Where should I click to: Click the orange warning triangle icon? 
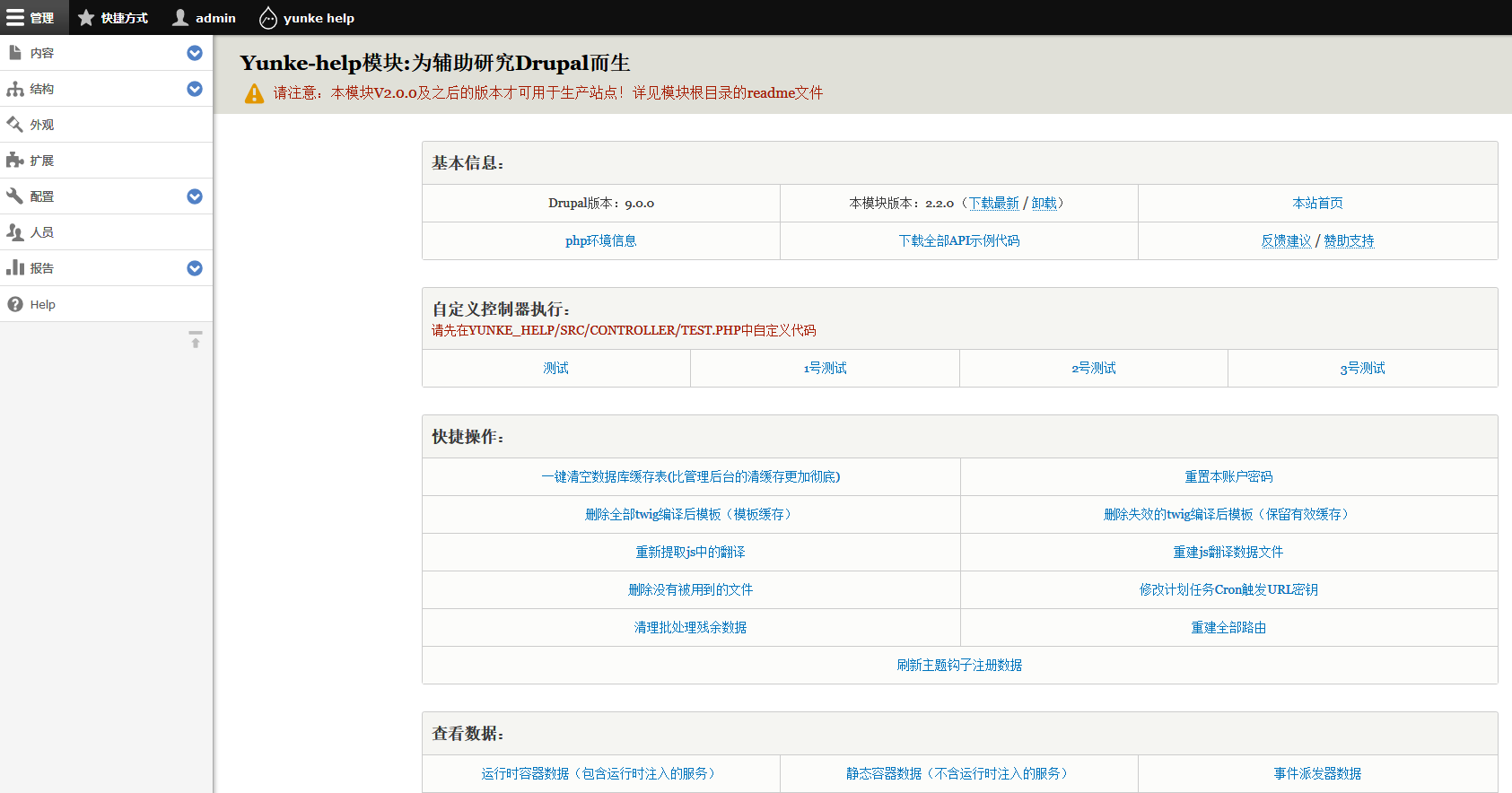tap(255, 93)
